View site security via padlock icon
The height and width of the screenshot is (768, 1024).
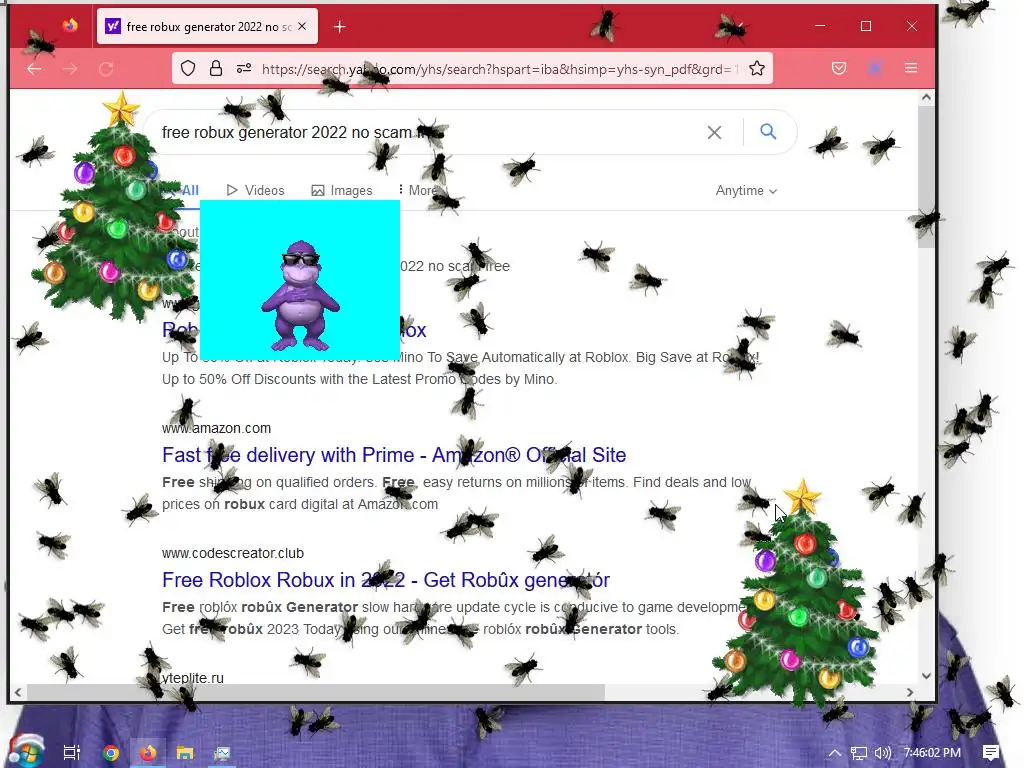[x=216, y=69]
